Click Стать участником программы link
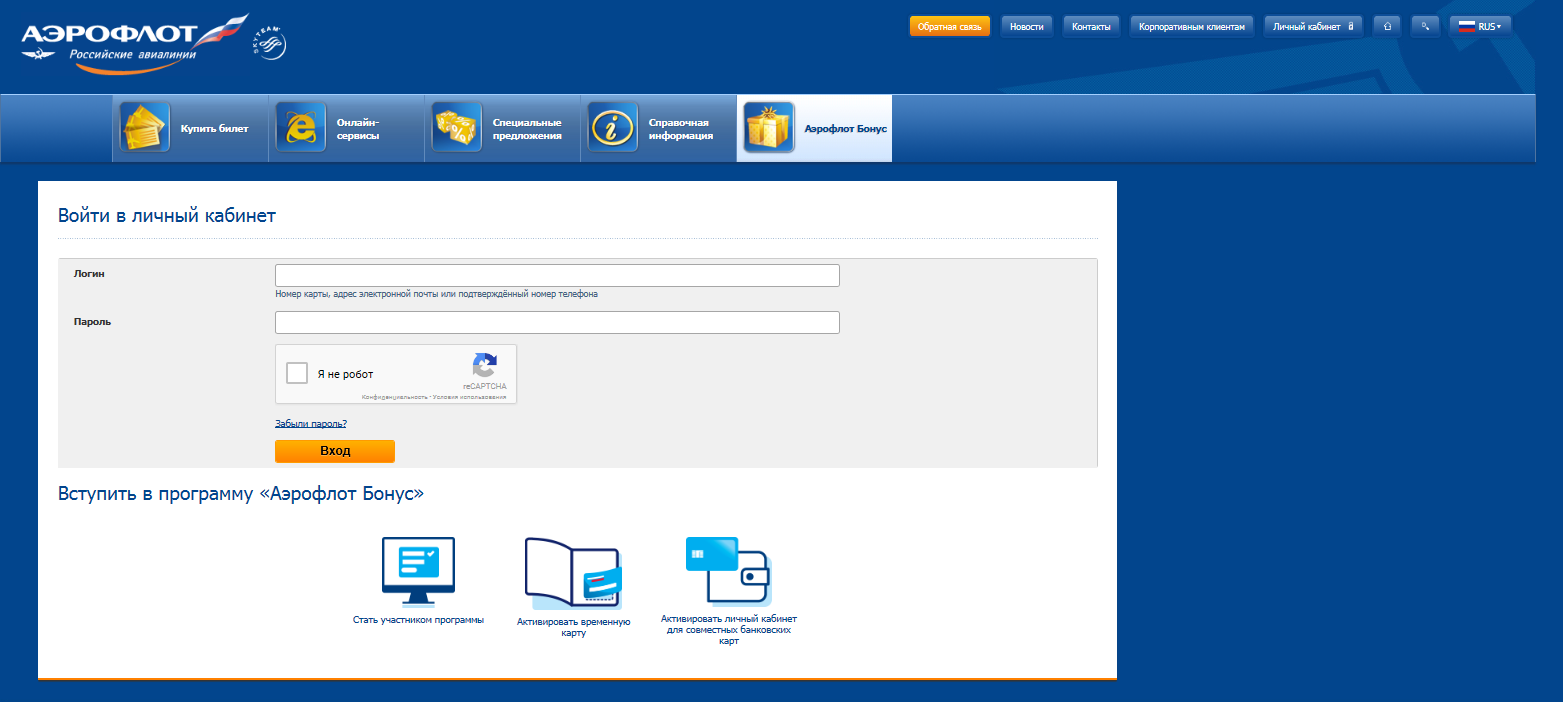The width and height of the screenshot is (1563, 702). 418,620
